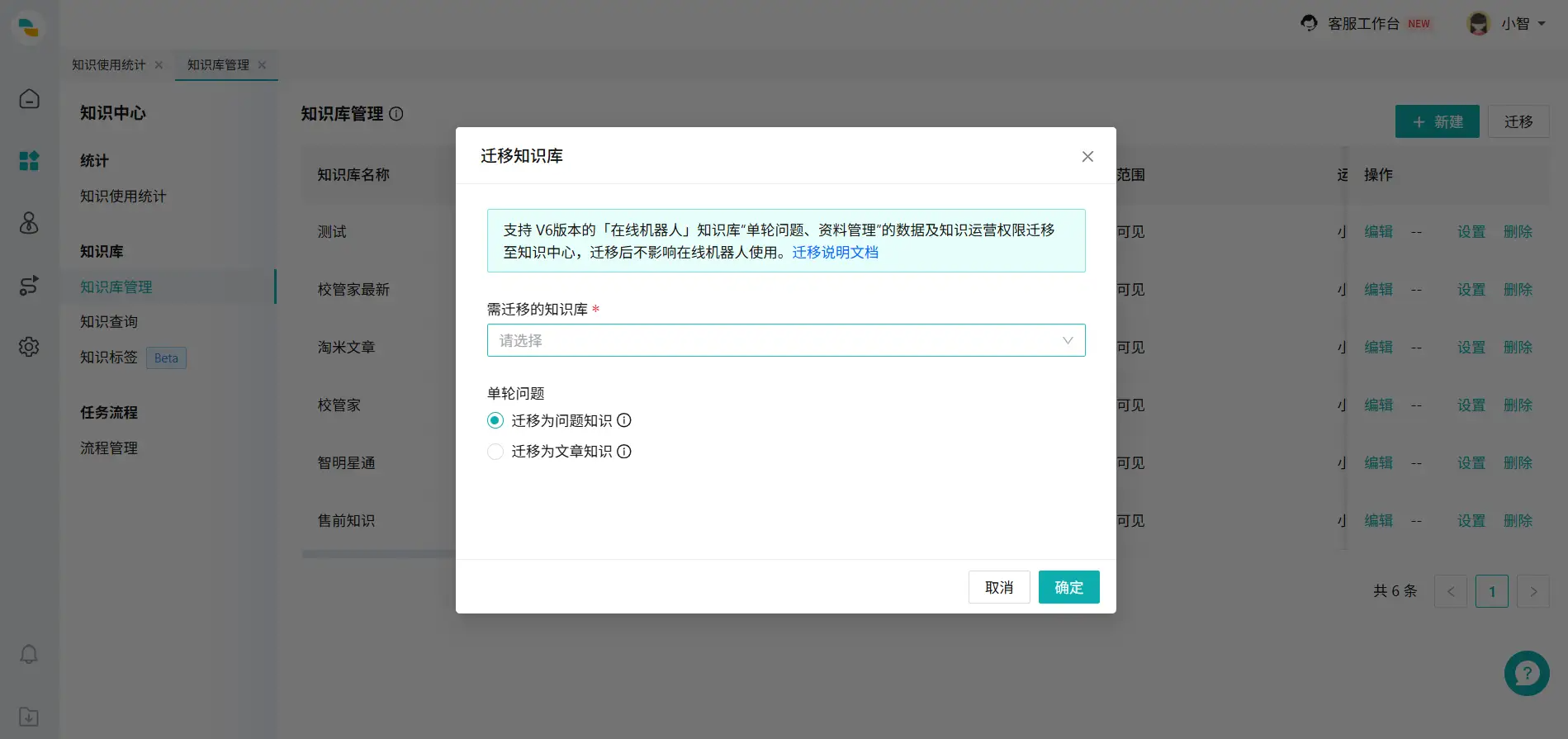Click 编辑 for the 售前知识 row

pyautogui.click(x=1378, y=521)
